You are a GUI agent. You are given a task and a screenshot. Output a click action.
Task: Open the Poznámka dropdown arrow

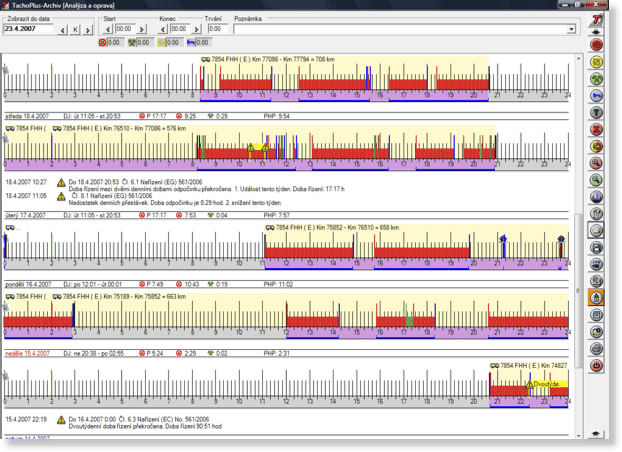point(571,29)
